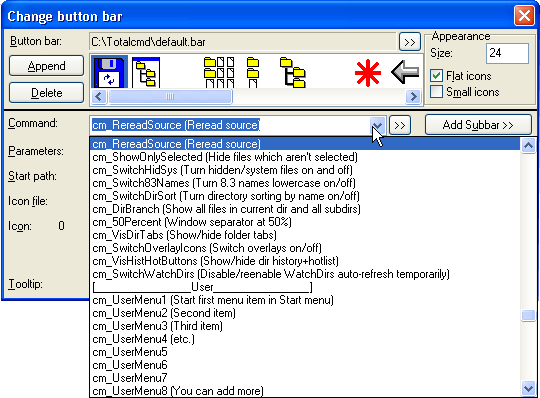Choose cm_UserMenu3 (Third item)
The height and width of the screenshot is (398, 540).
(305, 326)
